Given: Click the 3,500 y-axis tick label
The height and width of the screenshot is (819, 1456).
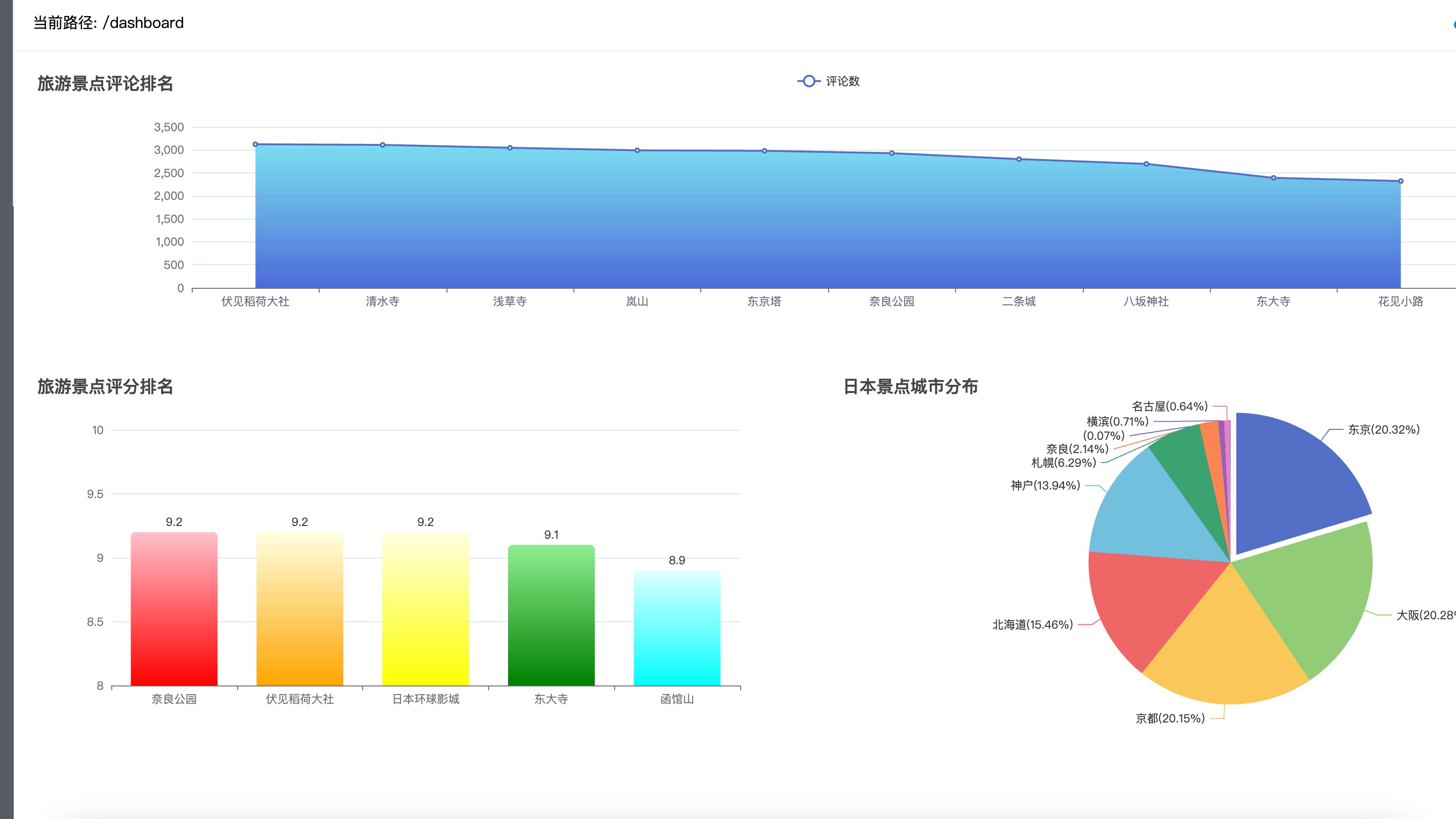Looking at the screenshot, I should coord(169,127).
